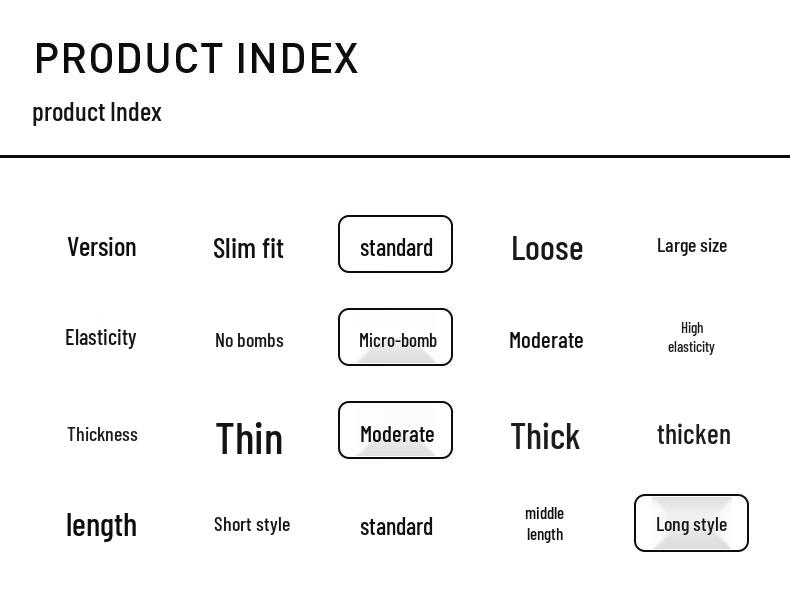
Task: Click the Thickness row label
Action: coord(102,434)
